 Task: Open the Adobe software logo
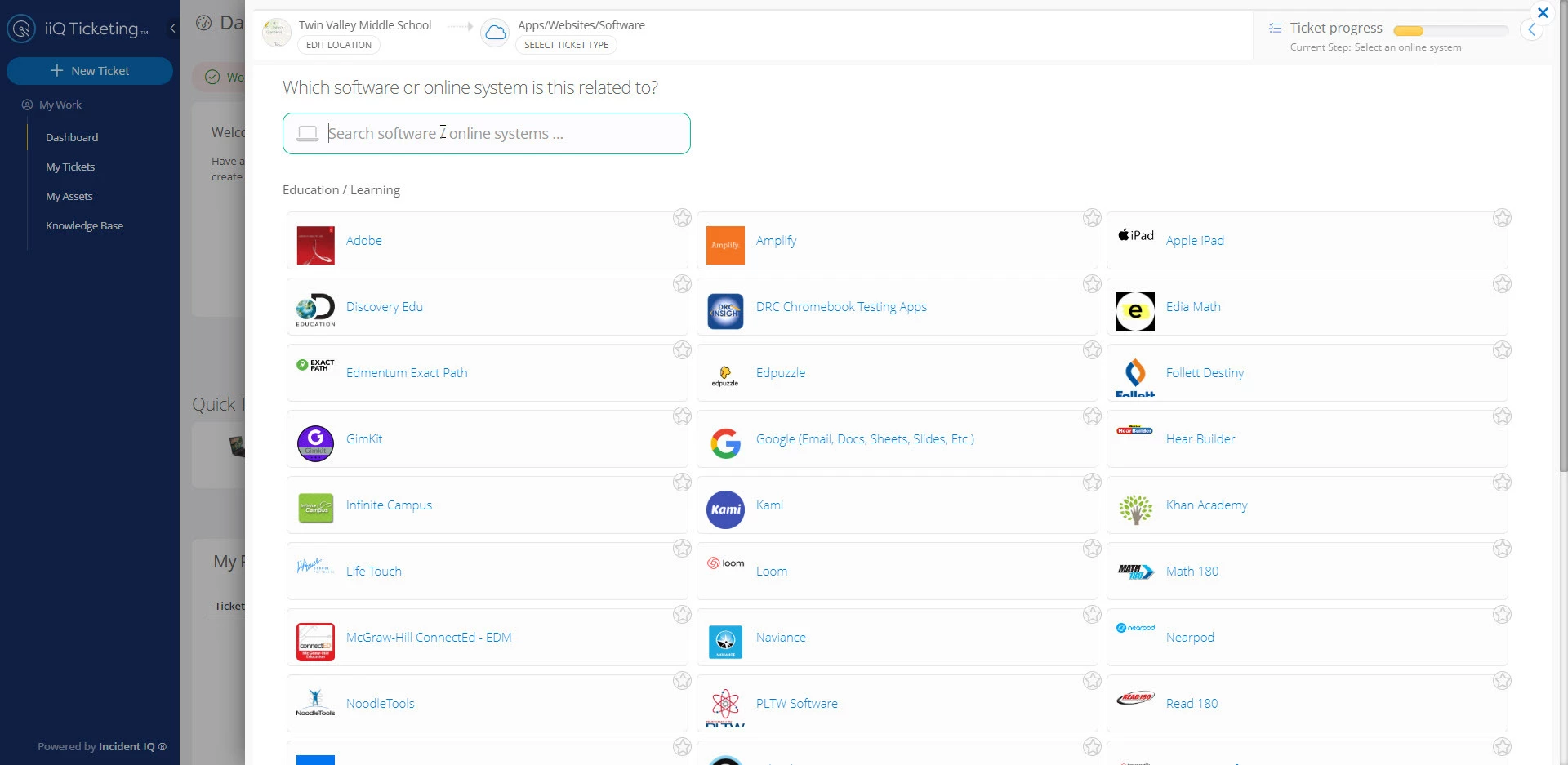tap(315, 245)
